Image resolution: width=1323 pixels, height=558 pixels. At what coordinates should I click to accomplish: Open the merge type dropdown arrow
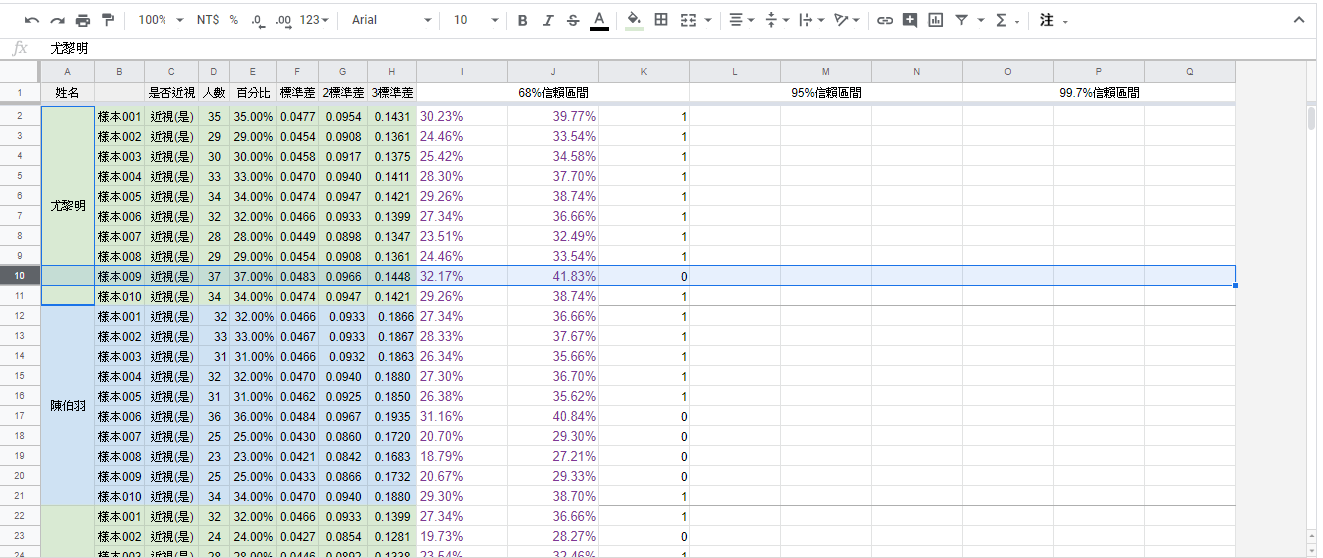coord(708,20)
